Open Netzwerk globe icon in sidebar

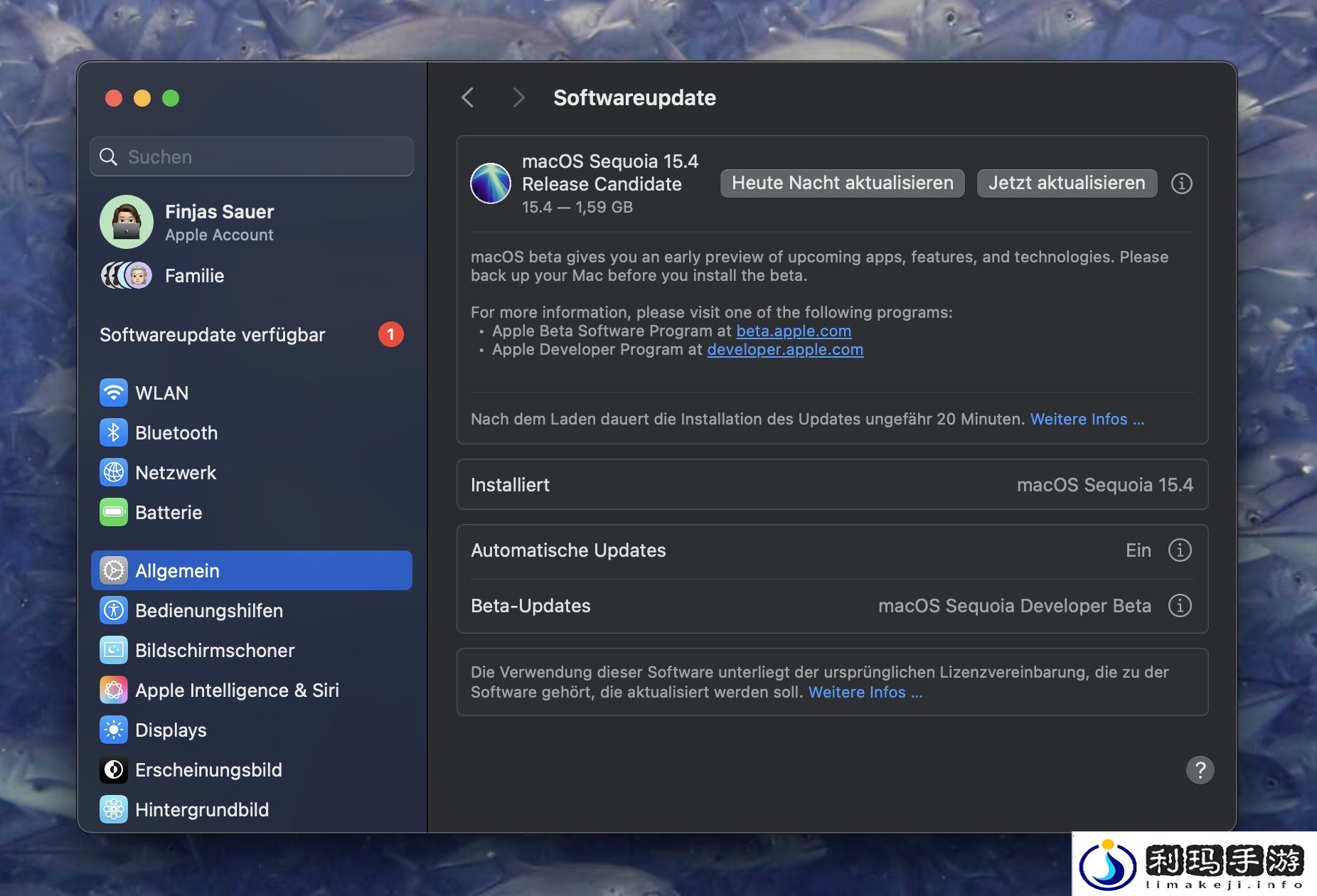[114, 472]
